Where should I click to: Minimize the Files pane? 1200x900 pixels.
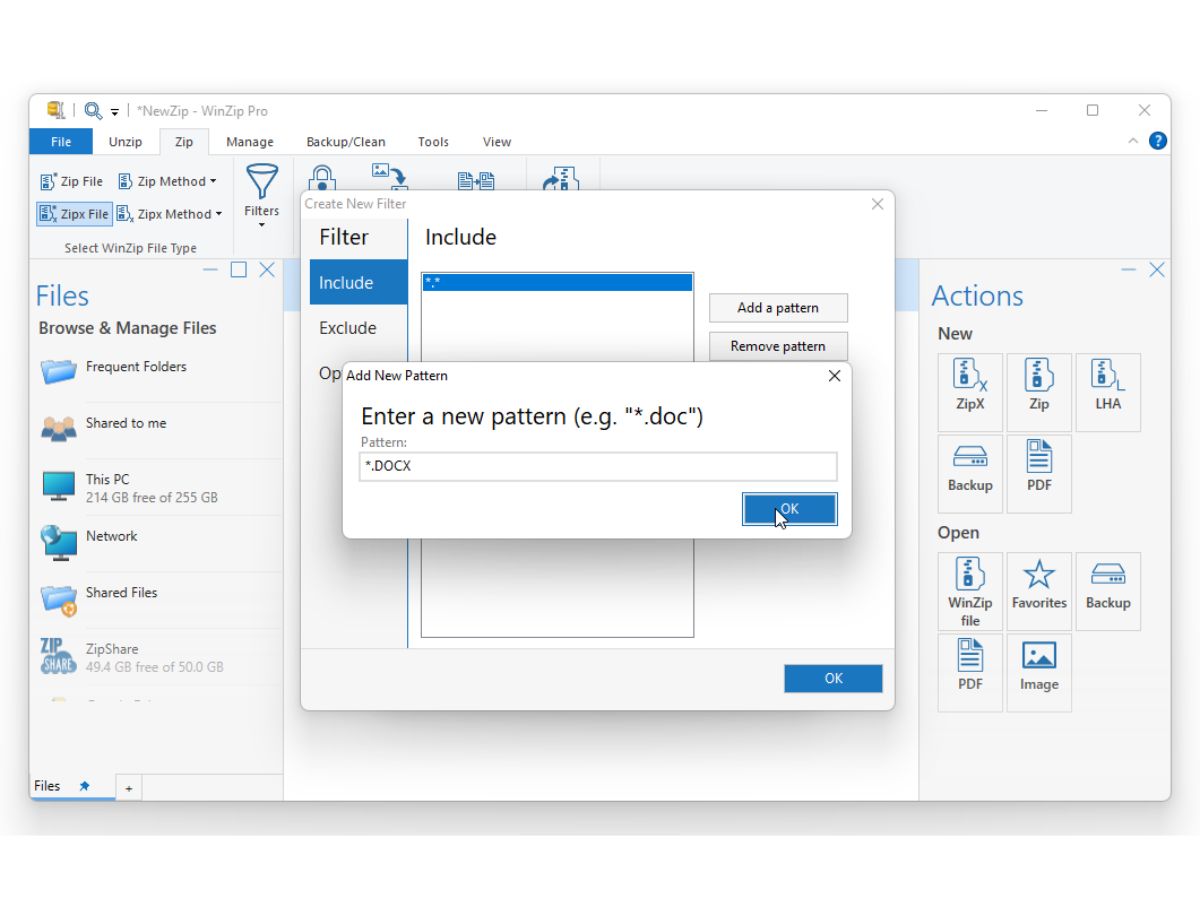[210, 270]
